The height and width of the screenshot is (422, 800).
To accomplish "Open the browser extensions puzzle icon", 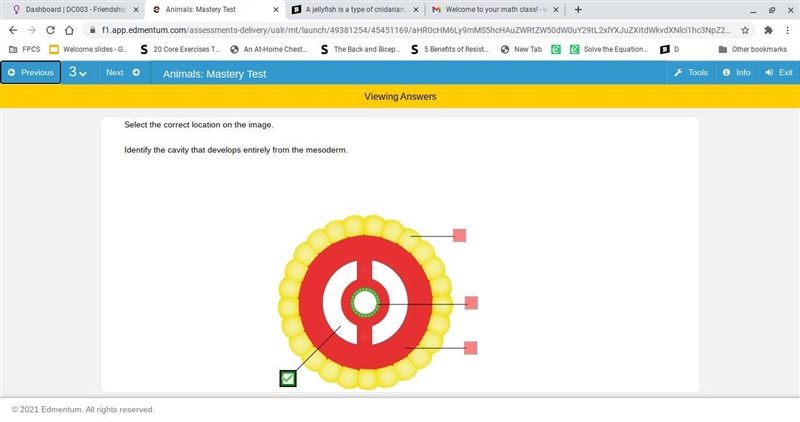I will pos(768,30).
